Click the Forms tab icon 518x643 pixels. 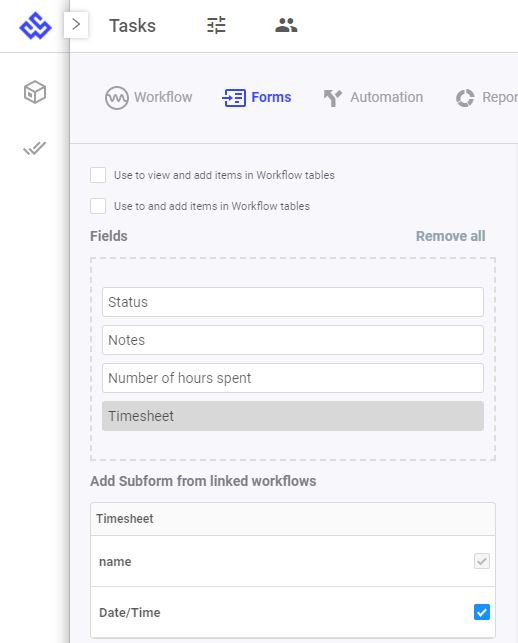pyautogui.click(x=234, y=98)
